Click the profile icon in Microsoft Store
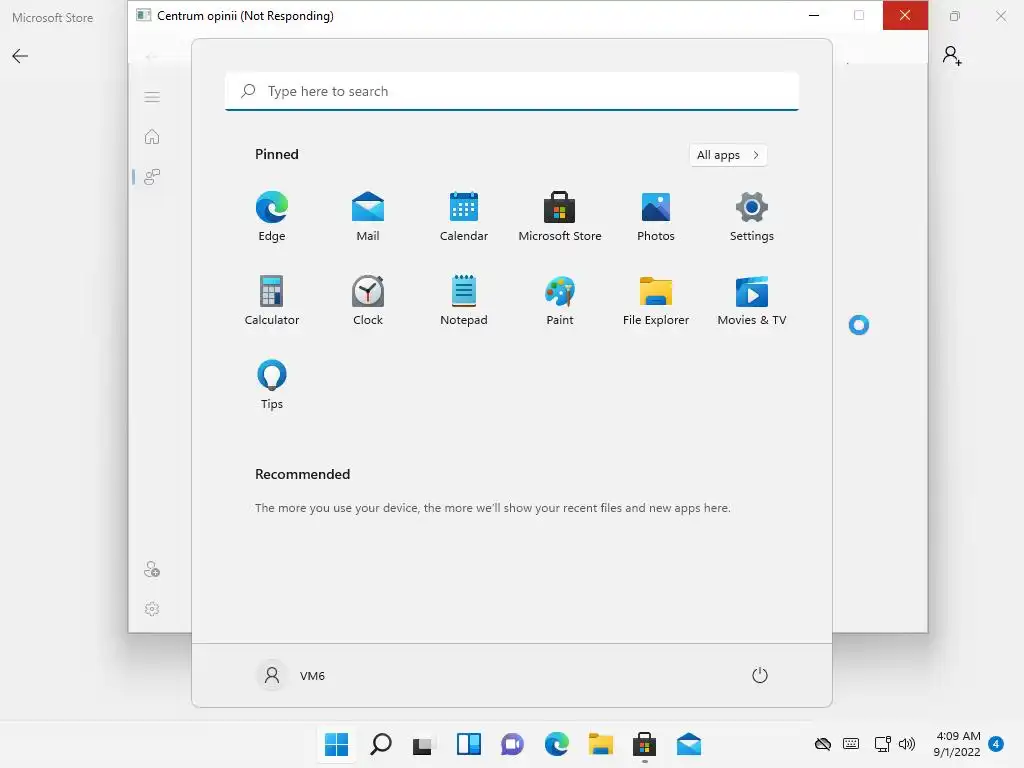This screenshot has width=1024, height=768. 952,56
